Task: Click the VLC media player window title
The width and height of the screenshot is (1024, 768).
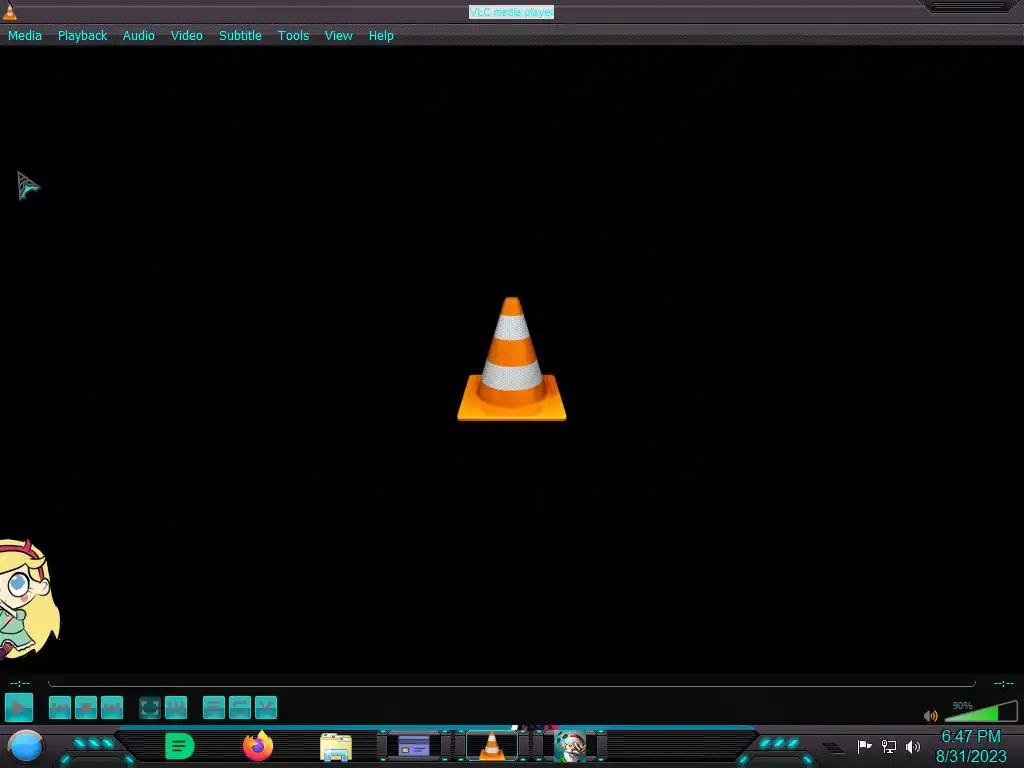Action: [x=511, y=12]
